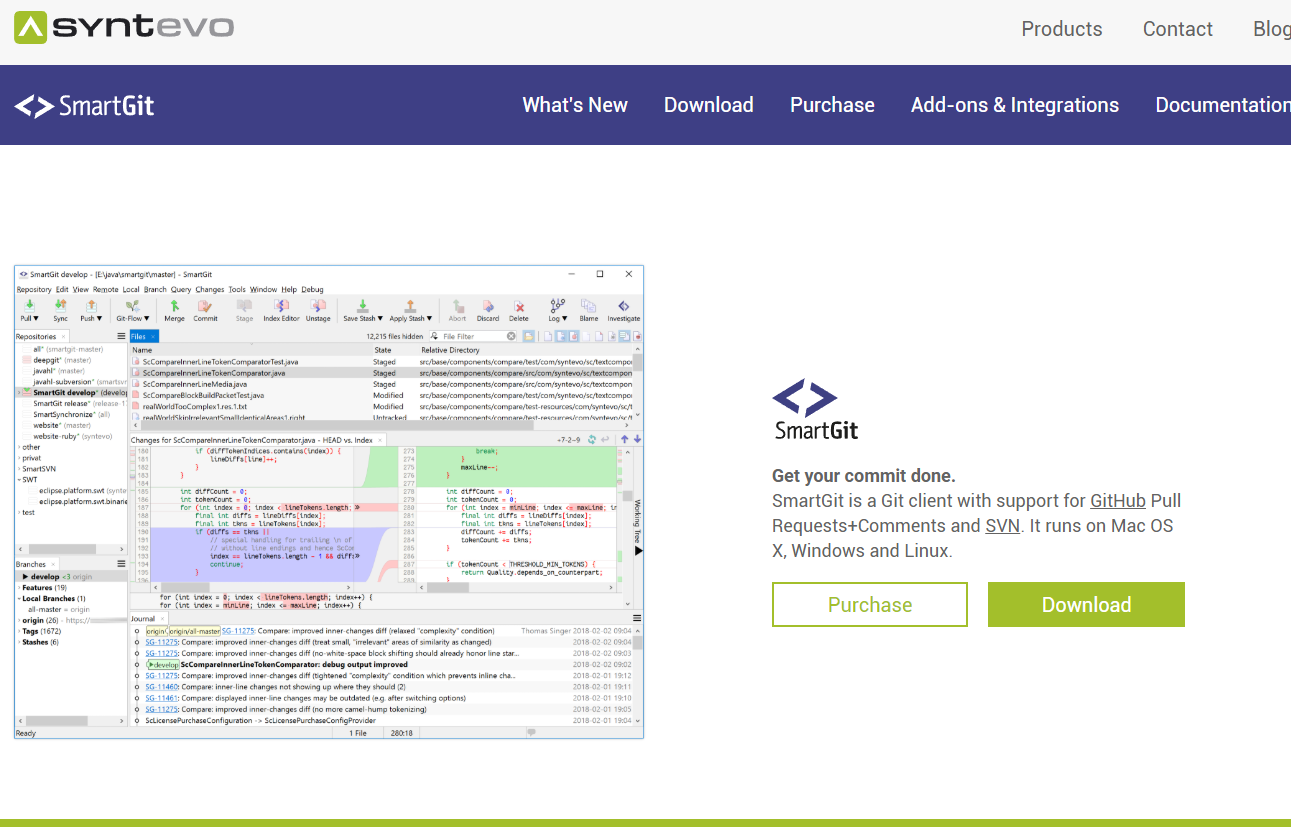Viewport: 1291px width, 827px height.
Task: Open the Debug menu in the screenshot
Action: [313, 289]
